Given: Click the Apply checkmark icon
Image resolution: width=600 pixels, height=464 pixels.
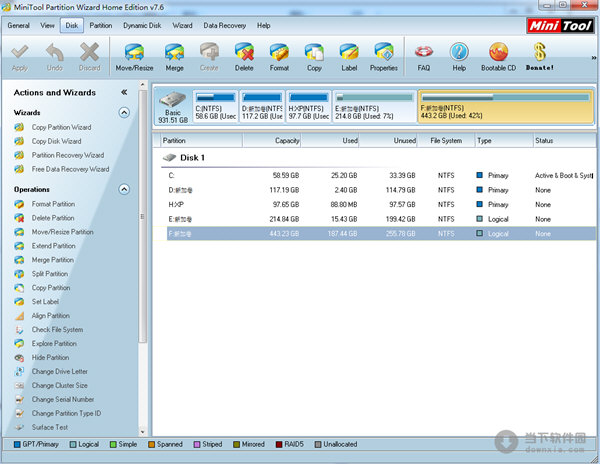Looking at the screenshot, I should 20,52.
